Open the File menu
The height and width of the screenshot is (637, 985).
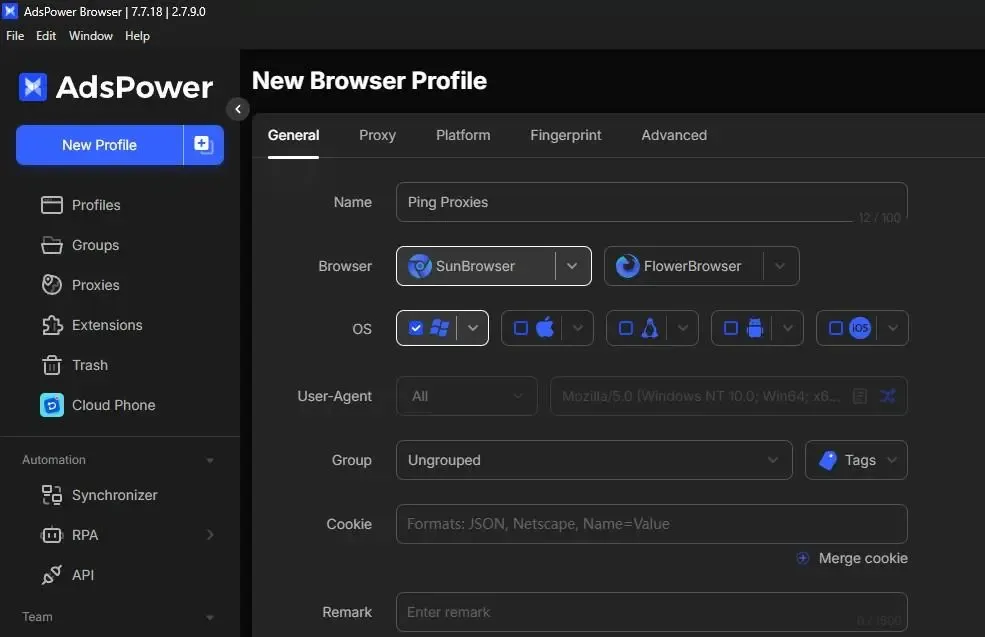(15, 35)
